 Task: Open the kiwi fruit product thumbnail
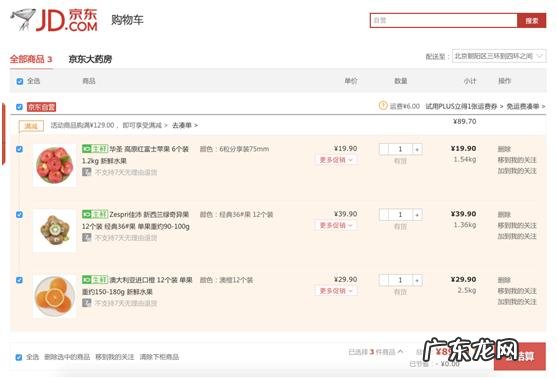click(54, 231)
